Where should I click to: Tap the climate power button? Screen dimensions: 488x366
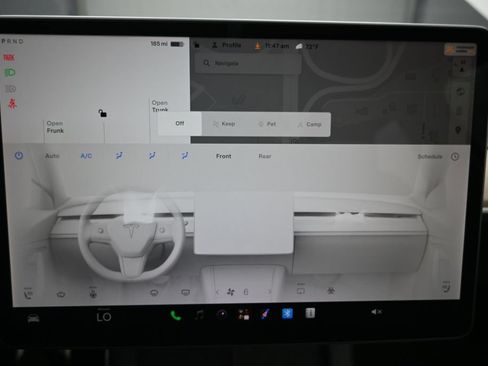(19, 155)
